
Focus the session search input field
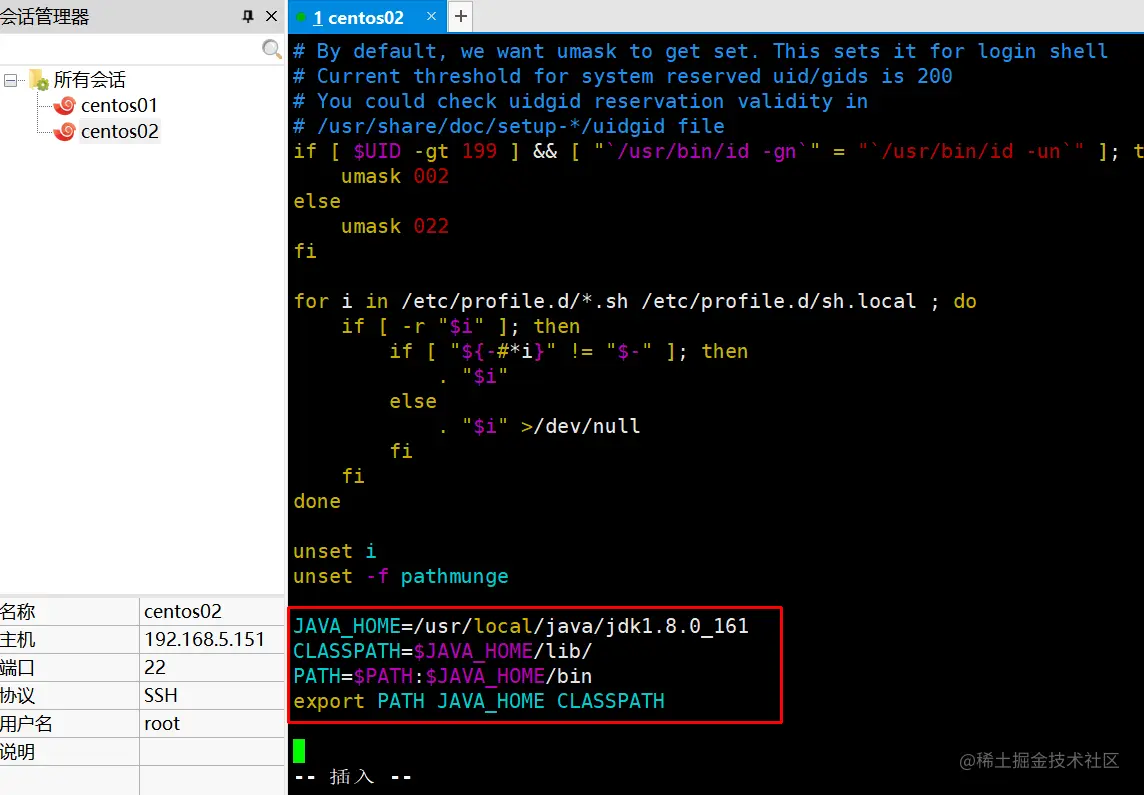(x=130, y=49)
